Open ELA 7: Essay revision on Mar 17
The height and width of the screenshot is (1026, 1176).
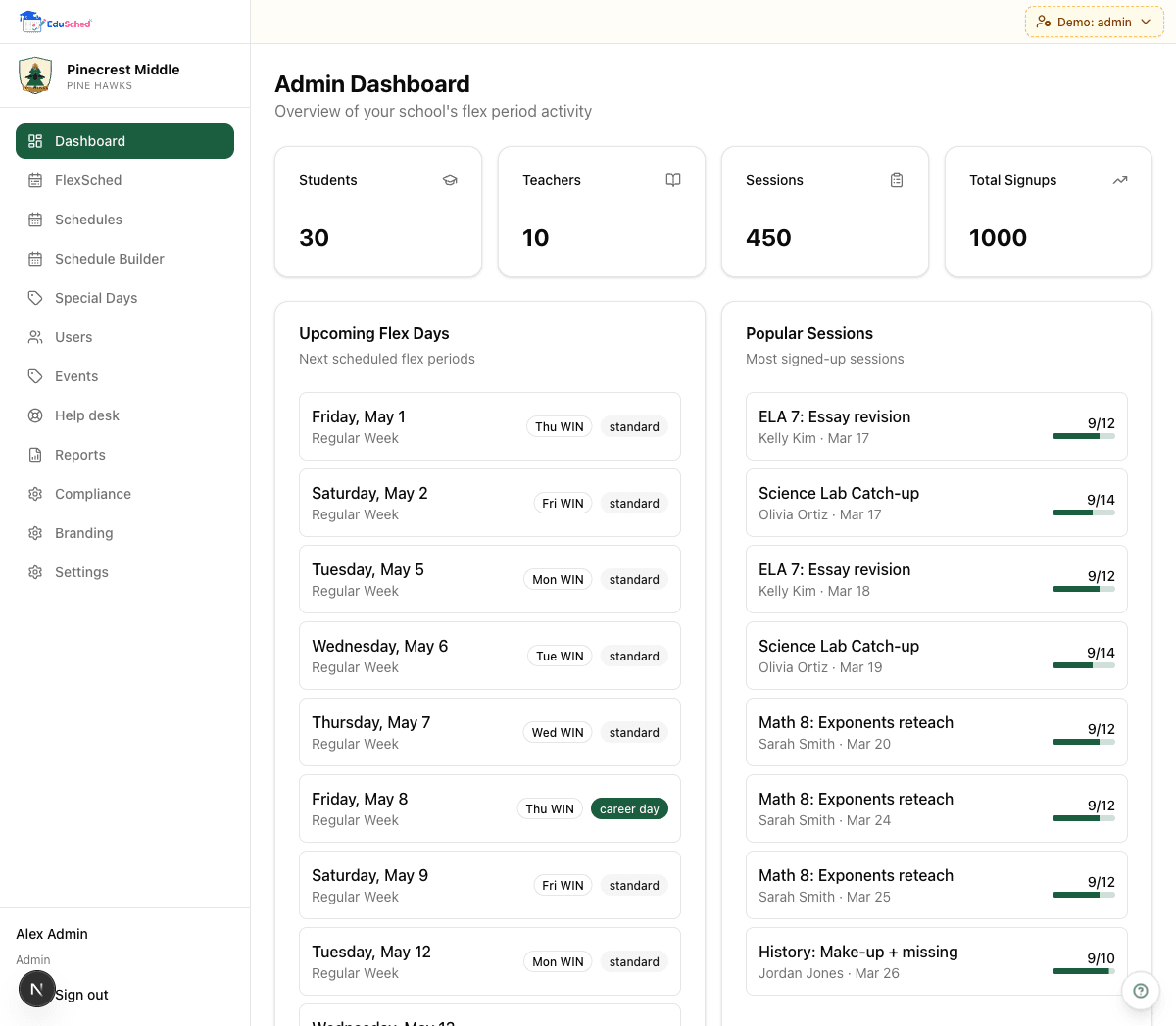point(937,426)
